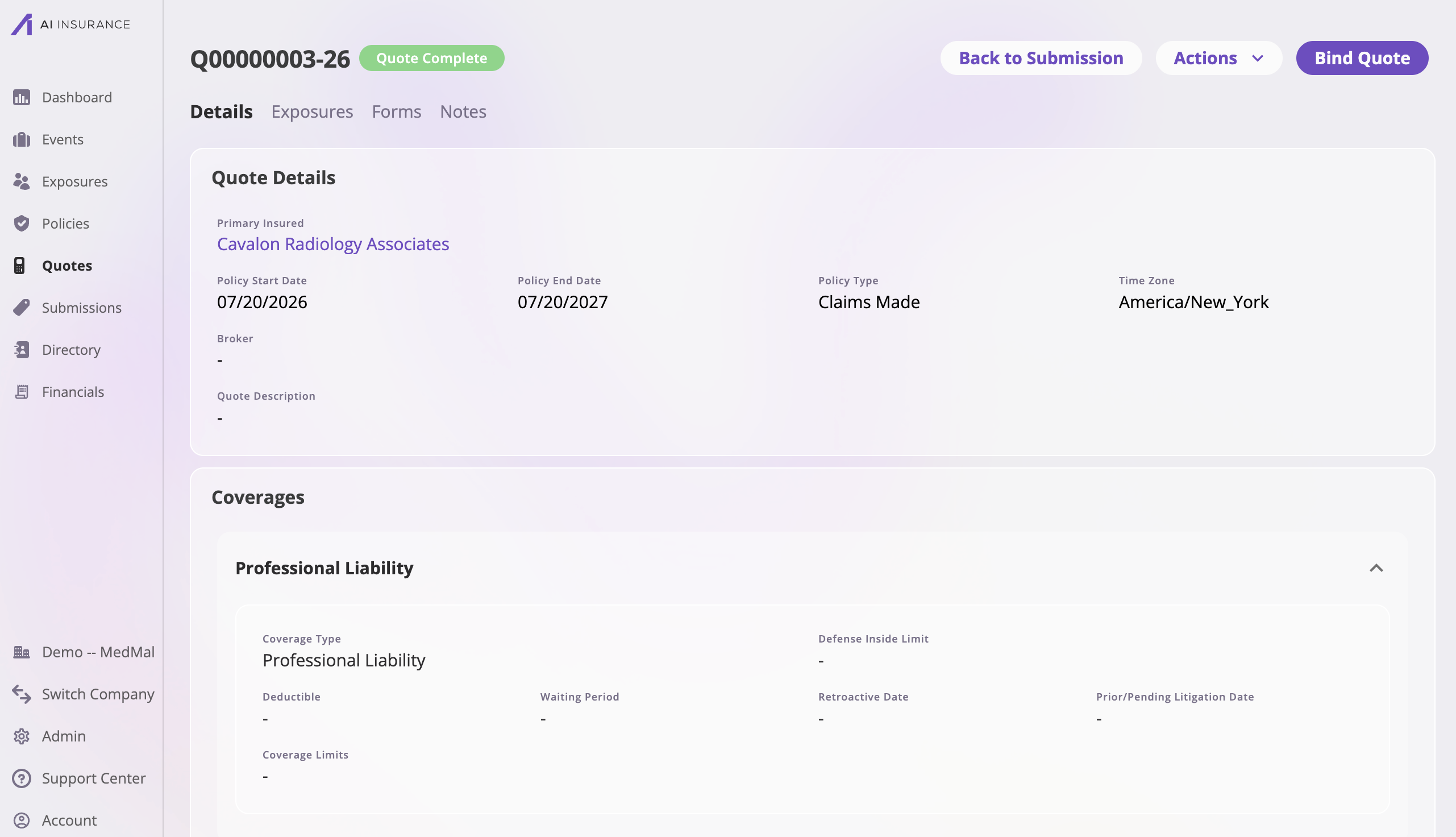Click the Support Center question mark icon
The width and height of the screenshot is (1456, 837).
(x=21, y=778)
